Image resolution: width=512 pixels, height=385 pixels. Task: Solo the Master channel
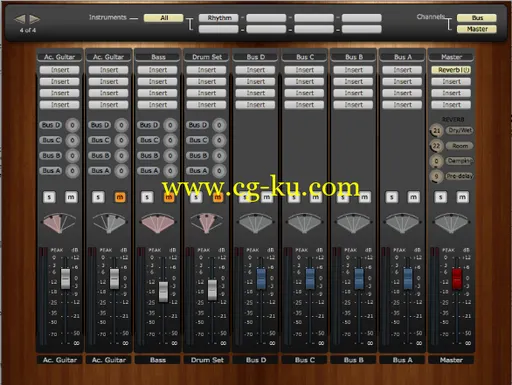[441, 197]
